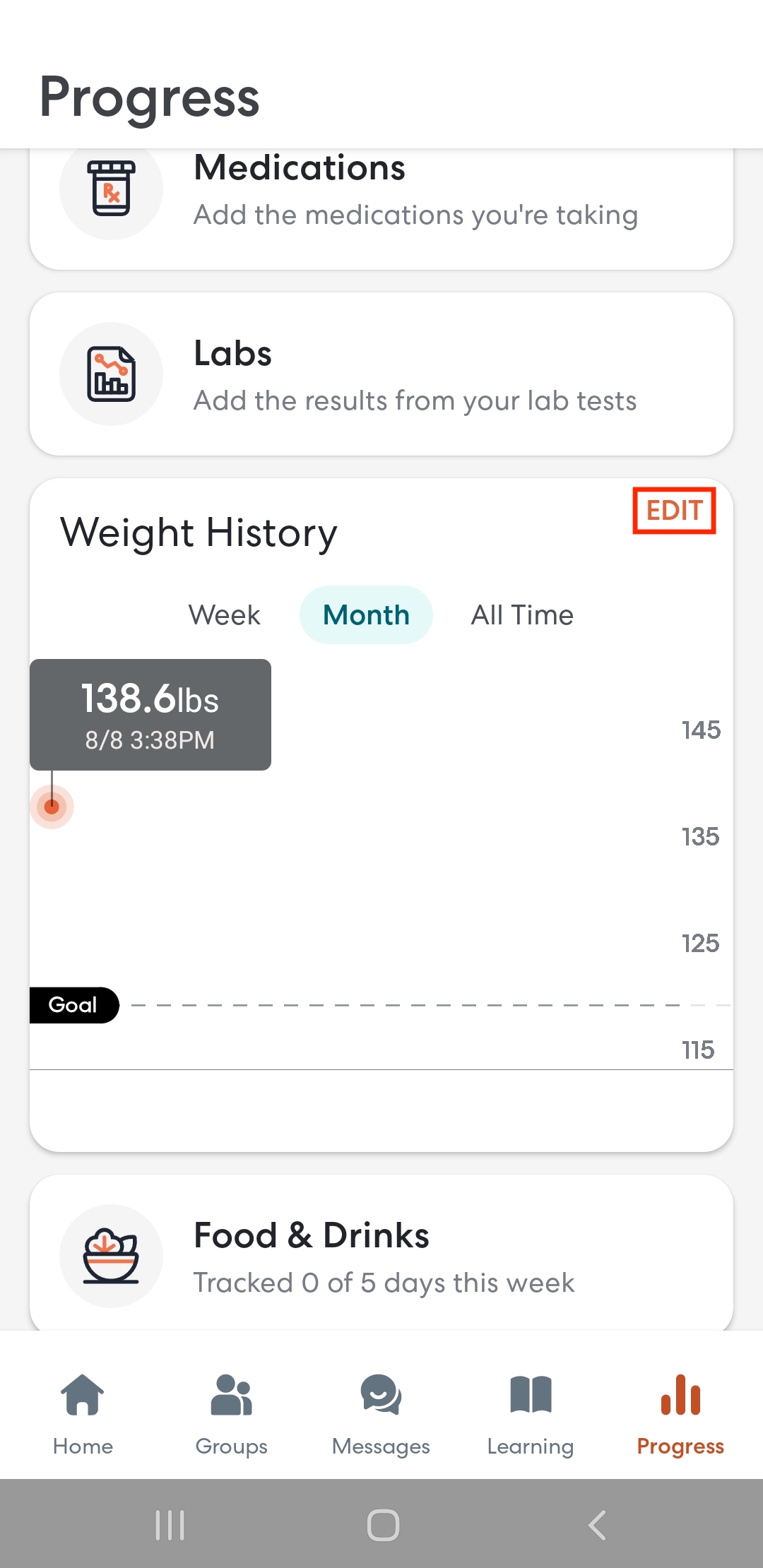The image size is (763, 1568).
Task: Go to Home via house icon
Action: [83, 1395]
